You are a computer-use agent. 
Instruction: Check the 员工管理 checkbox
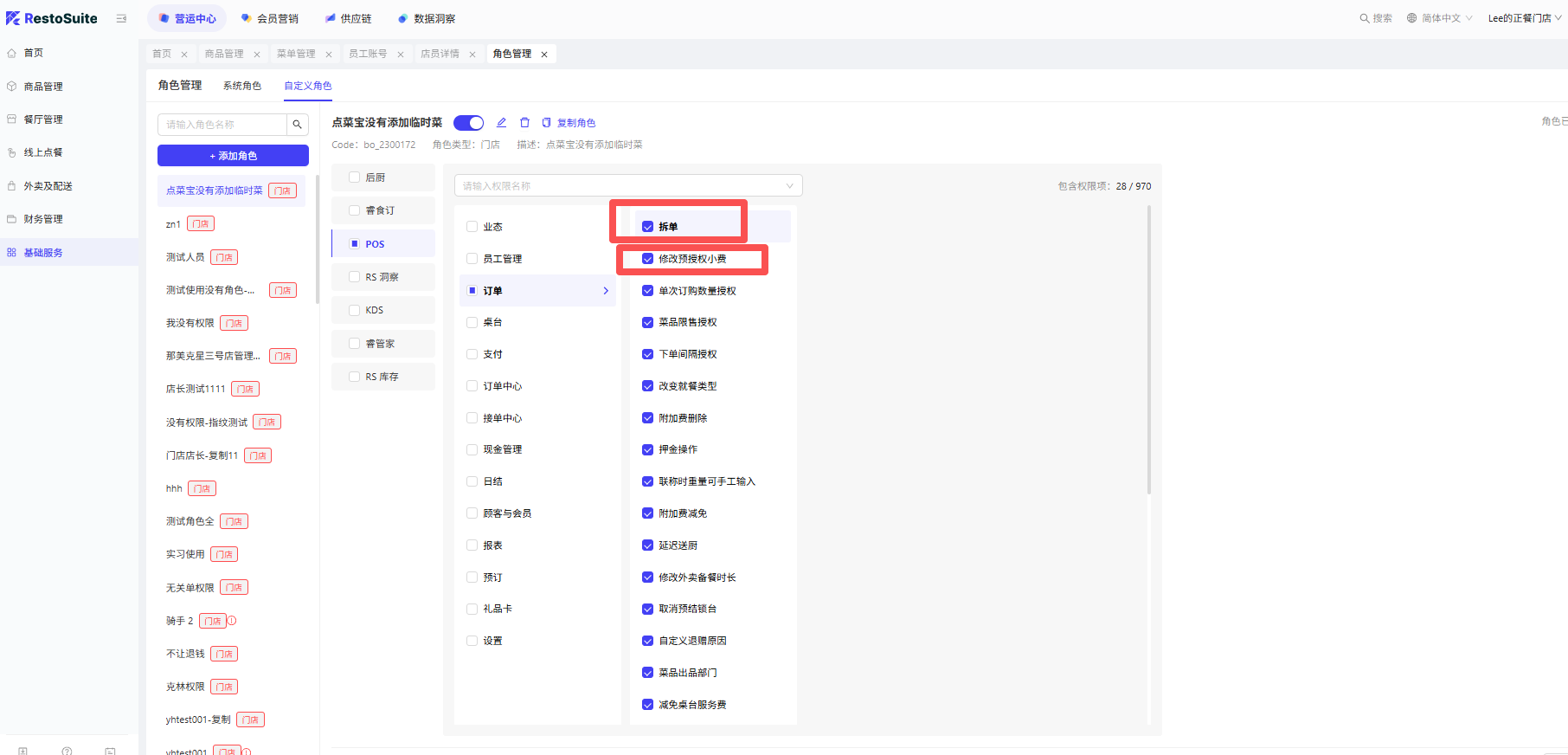tap(472, 259)
